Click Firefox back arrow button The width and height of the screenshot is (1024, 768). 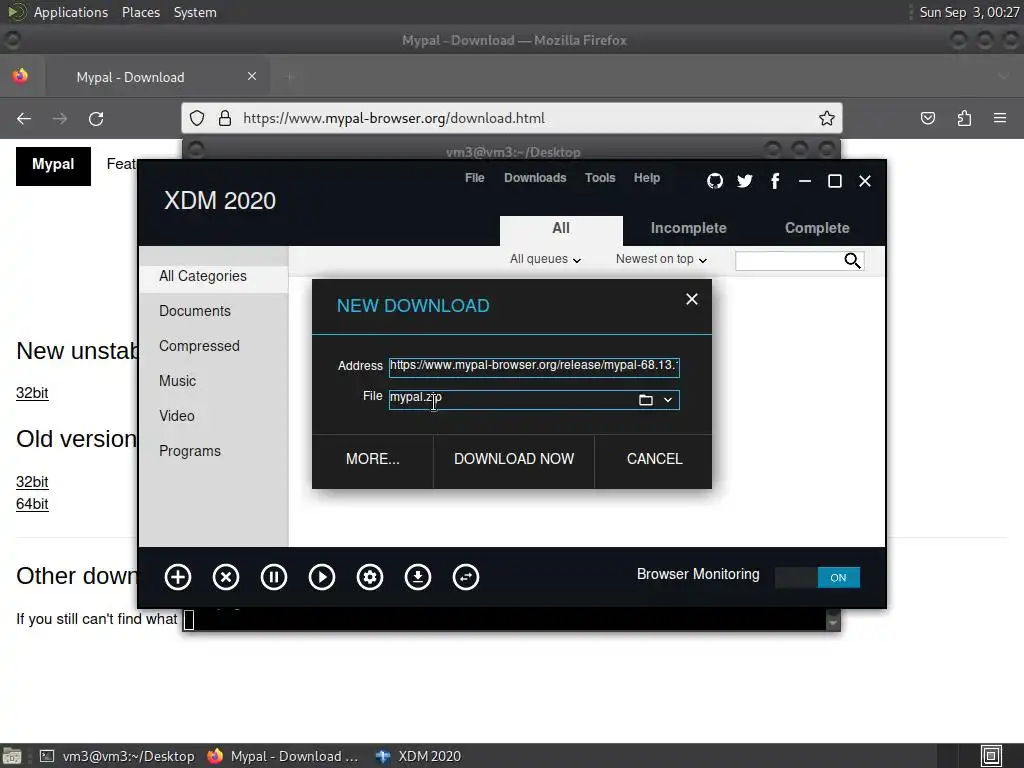[x=24, y=119]
